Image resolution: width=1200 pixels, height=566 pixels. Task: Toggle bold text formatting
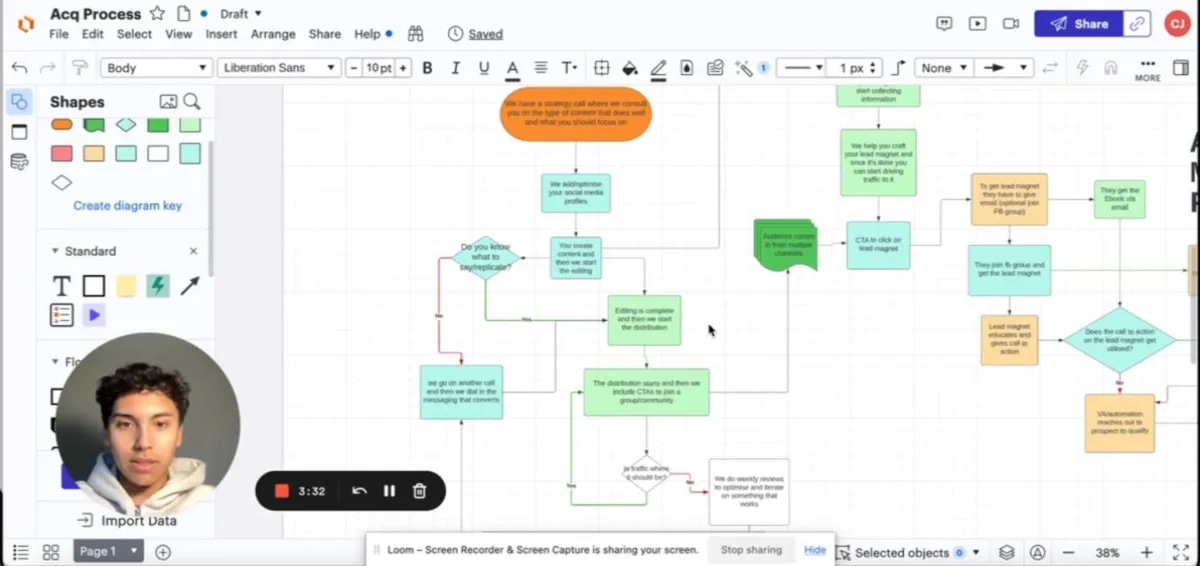[428, 68]
